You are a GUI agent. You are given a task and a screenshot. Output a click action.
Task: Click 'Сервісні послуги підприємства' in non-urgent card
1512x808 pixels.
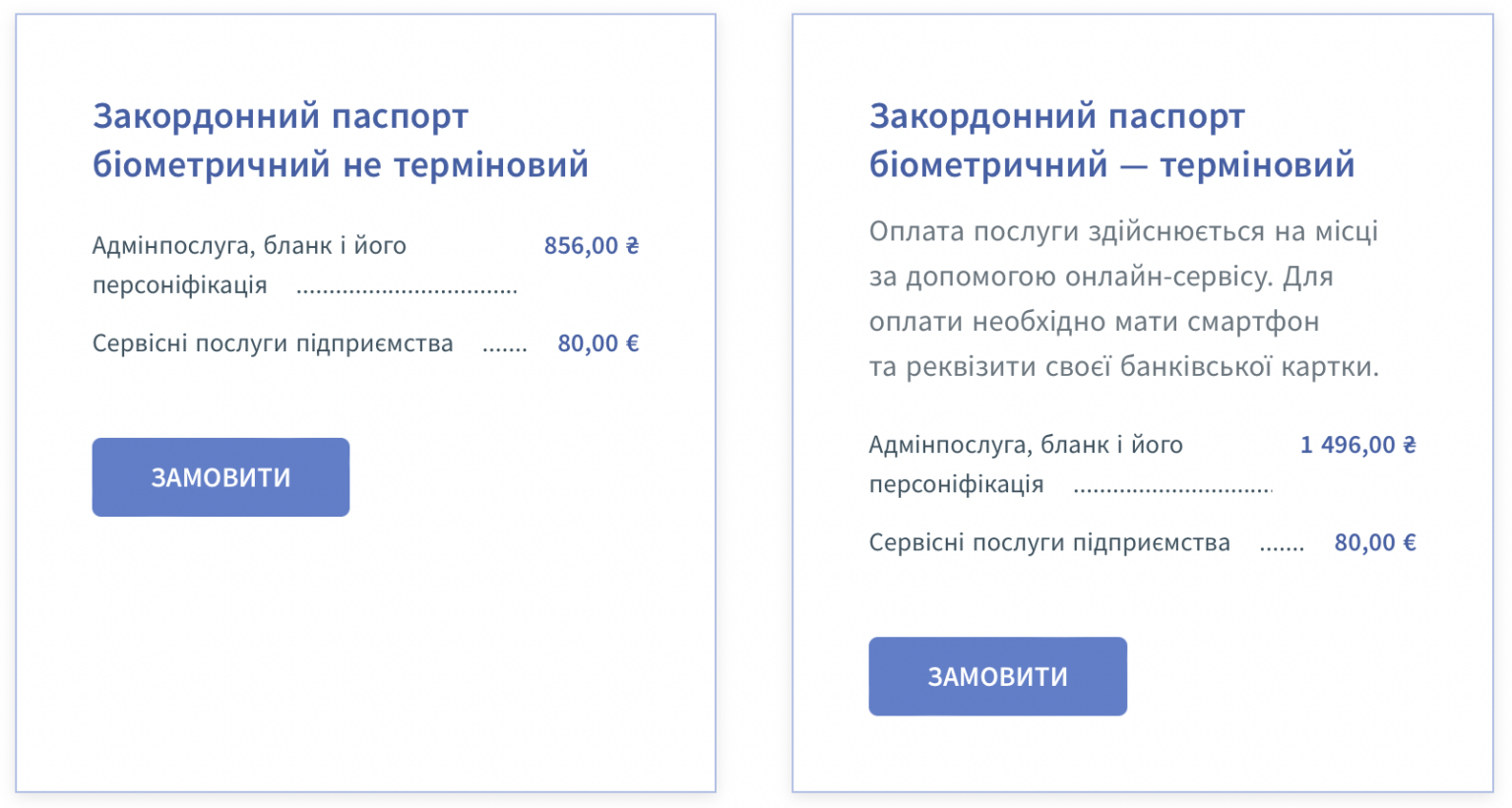(273, 343)
